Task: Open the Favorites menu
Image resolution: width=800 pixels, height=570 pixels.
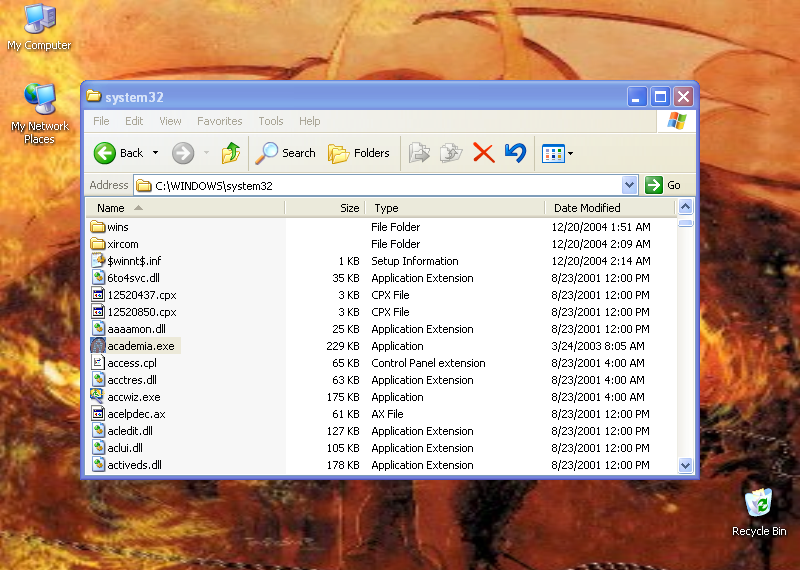Action: tap(219, 121)
